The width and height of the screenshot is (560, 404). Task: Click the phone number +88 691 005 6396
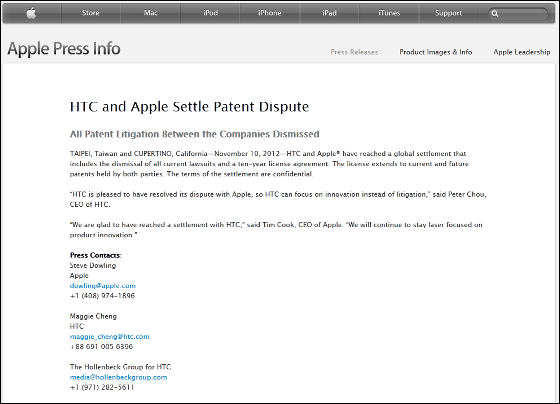click(101, 346)
